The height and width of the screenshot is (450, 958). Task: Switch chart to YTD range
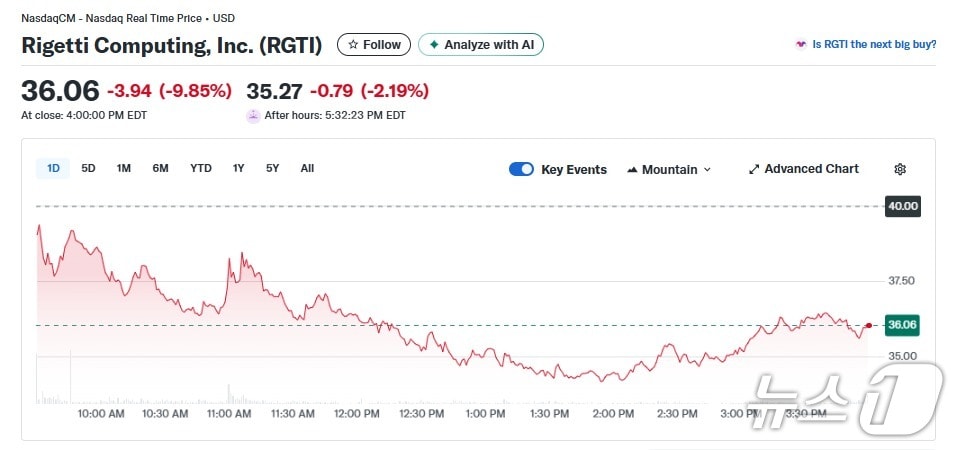[201, 168]
